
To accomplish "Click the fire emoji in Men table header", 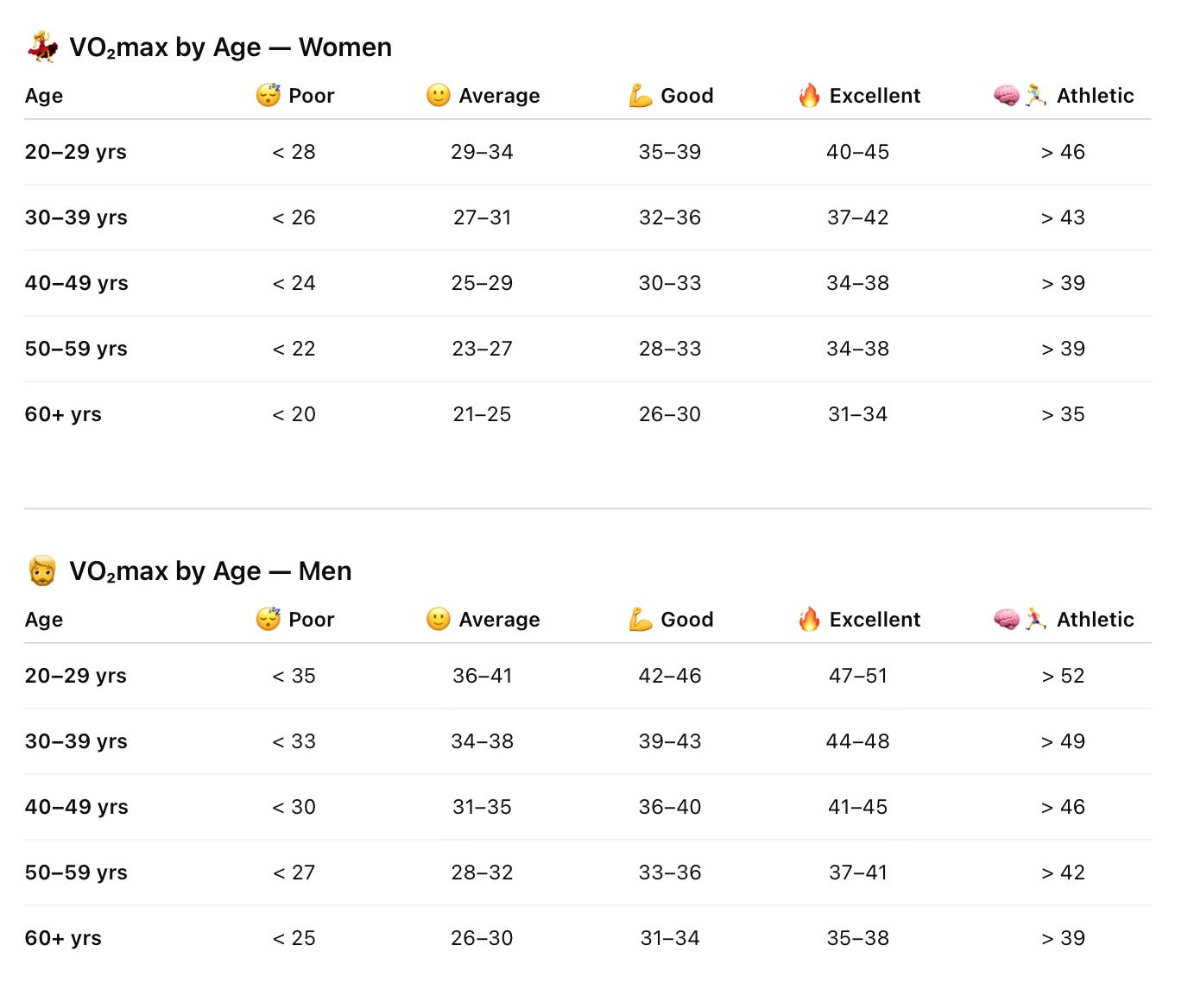I will 809,619.
